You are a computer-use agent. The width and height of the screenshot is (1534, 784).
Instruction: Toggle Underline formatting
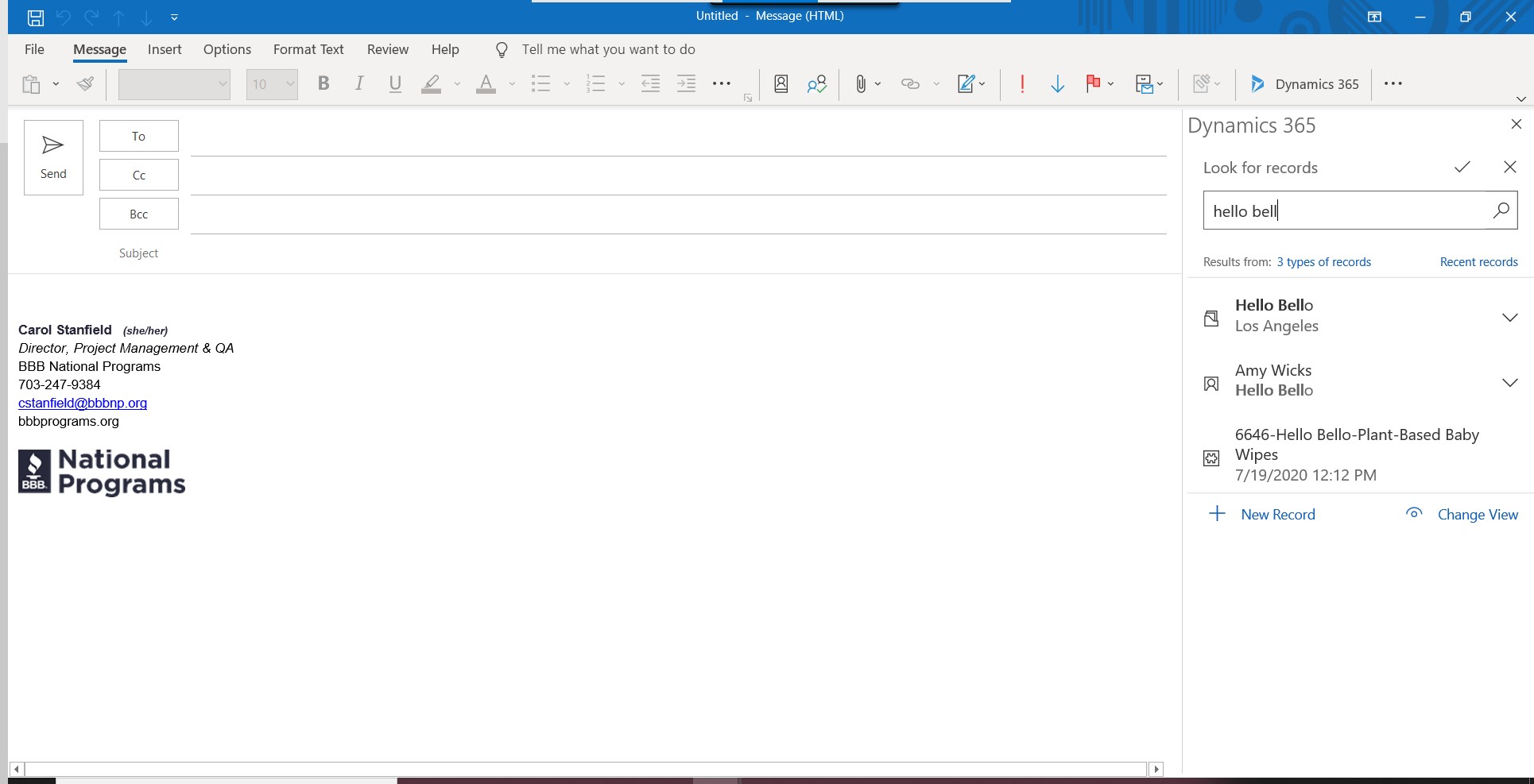tap(395, 83)
